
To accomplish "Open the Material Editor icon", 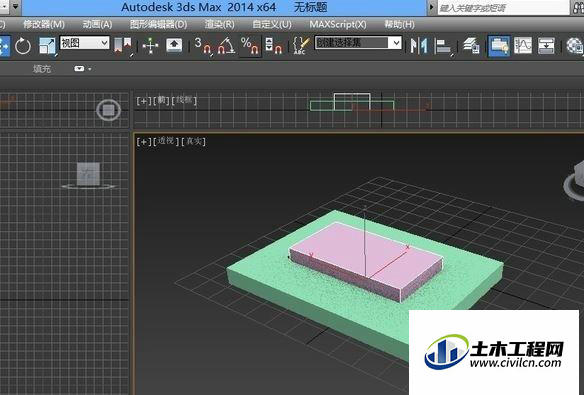I will 575,46.
